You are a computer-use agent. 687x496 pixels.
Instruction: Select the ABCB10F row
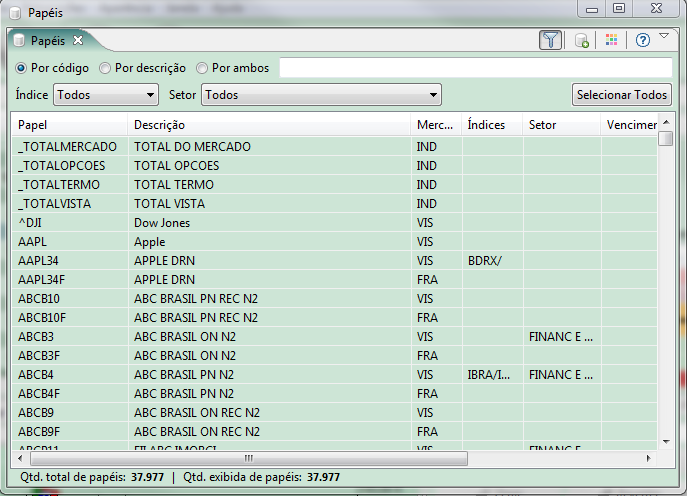click(334, 318)
